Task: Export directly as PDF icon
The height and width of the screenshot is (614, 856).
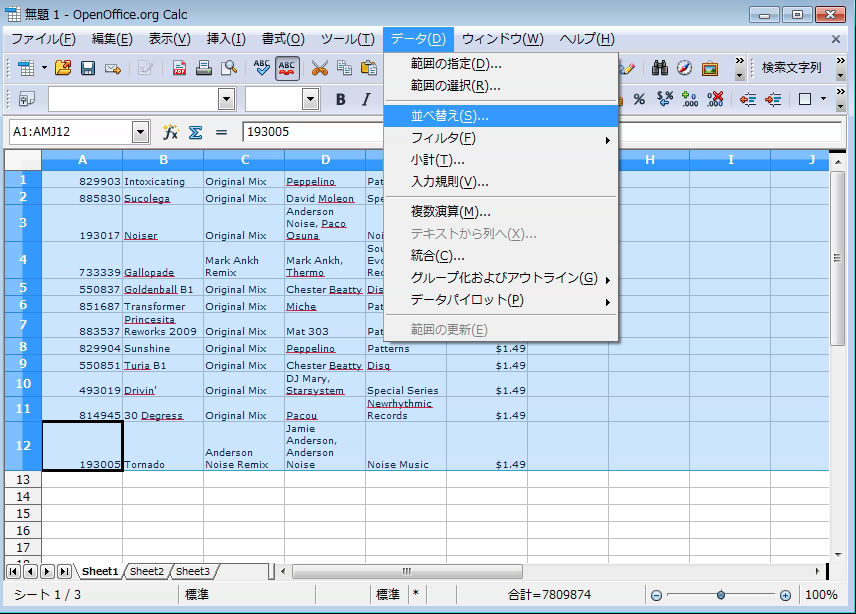Action: pos(179,68)
